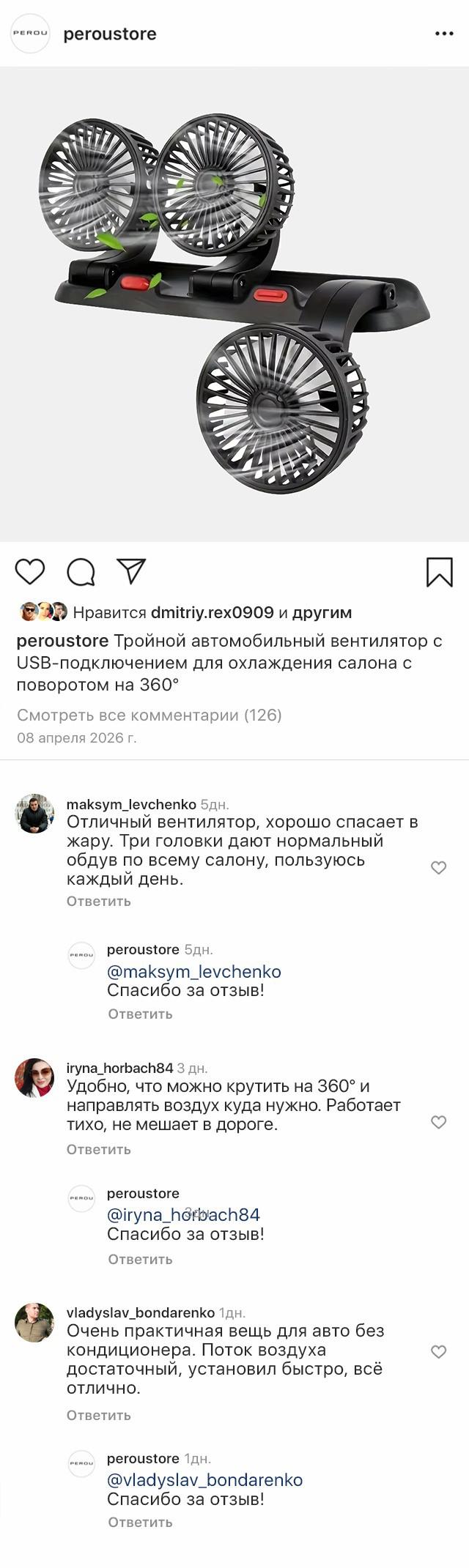Screen dimensions: 469x1568
Task: Like the post with the heart icon
Action: pos(30,571)
